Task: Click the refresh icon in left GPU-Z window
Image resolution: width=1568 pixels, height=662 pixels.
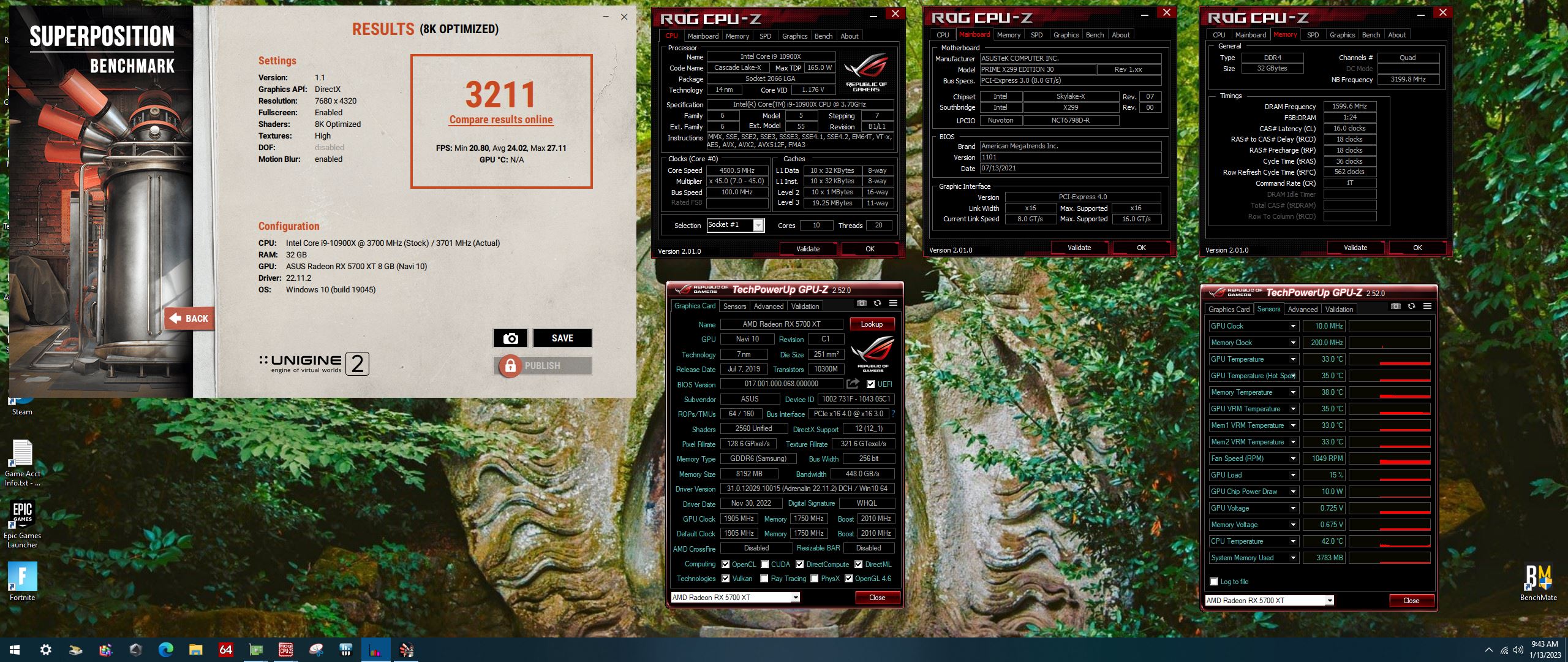Action: click(877, 303)
